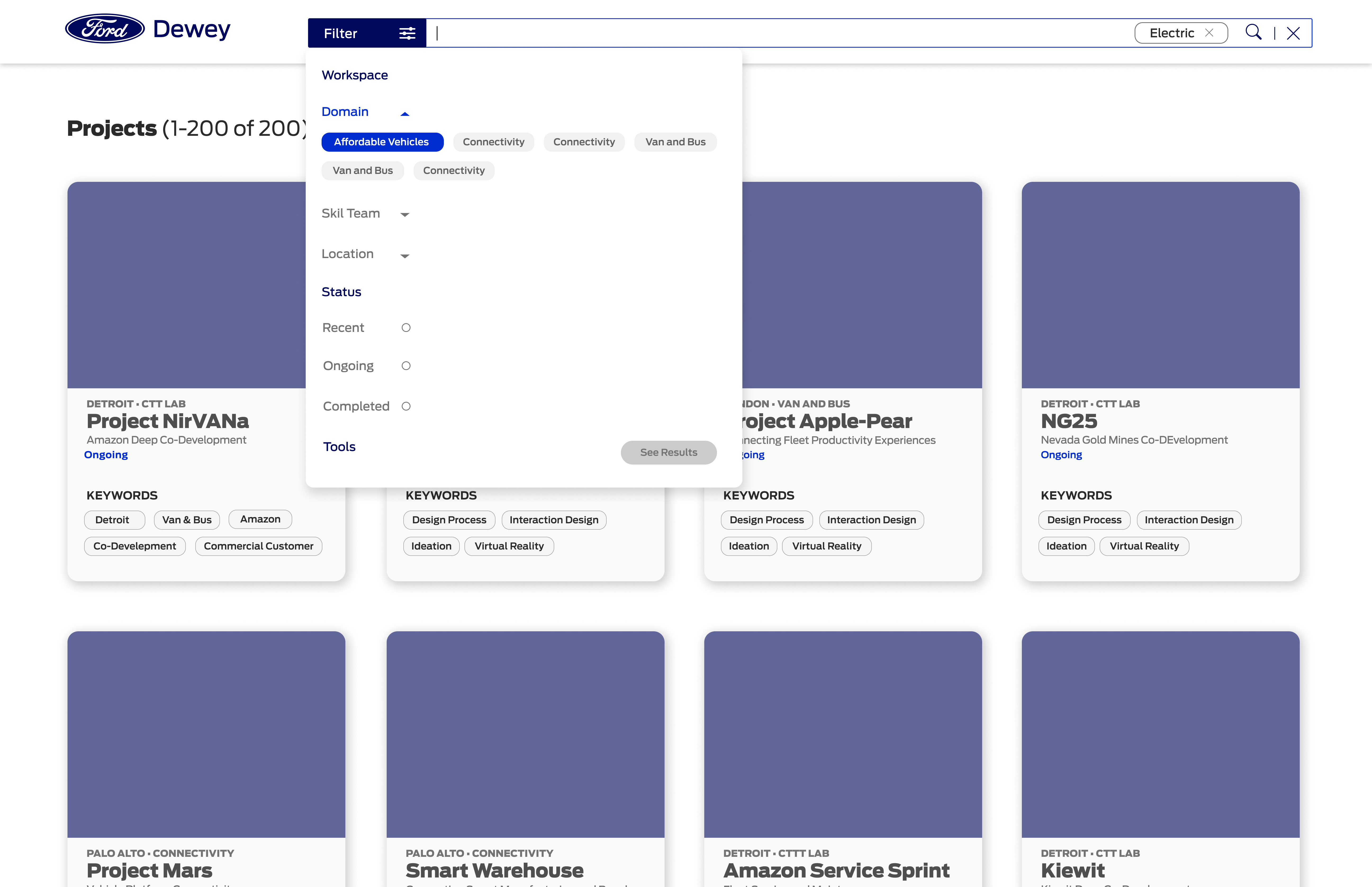Image resolution: width=1372 pixels, height=887 pixels.
Task: Open the Filter sliders icon
Action: 407,33
